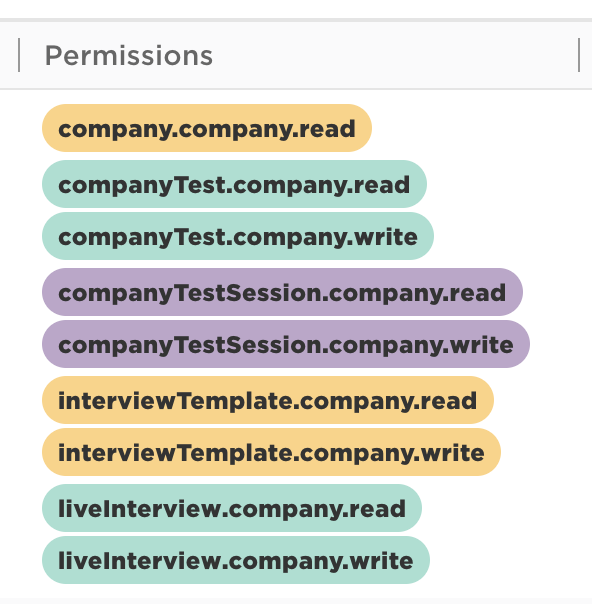The width and height of the screenshot is (592, 604).
Task: Click the first green permission tag in the list
Action: tap(234, 184)
